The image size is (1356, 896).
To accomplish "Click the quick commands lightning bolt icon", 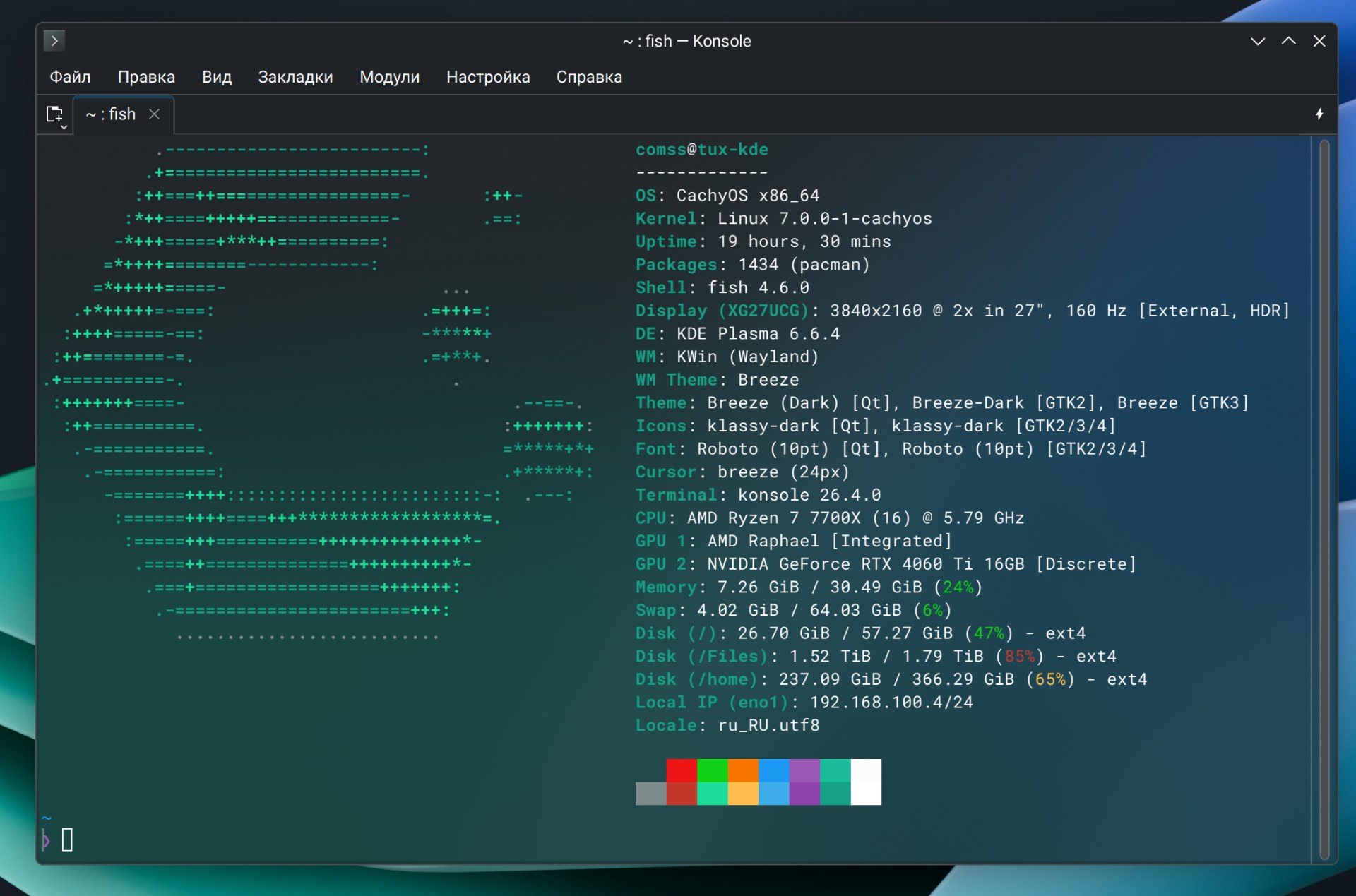I will click(x=1319, y=114).
